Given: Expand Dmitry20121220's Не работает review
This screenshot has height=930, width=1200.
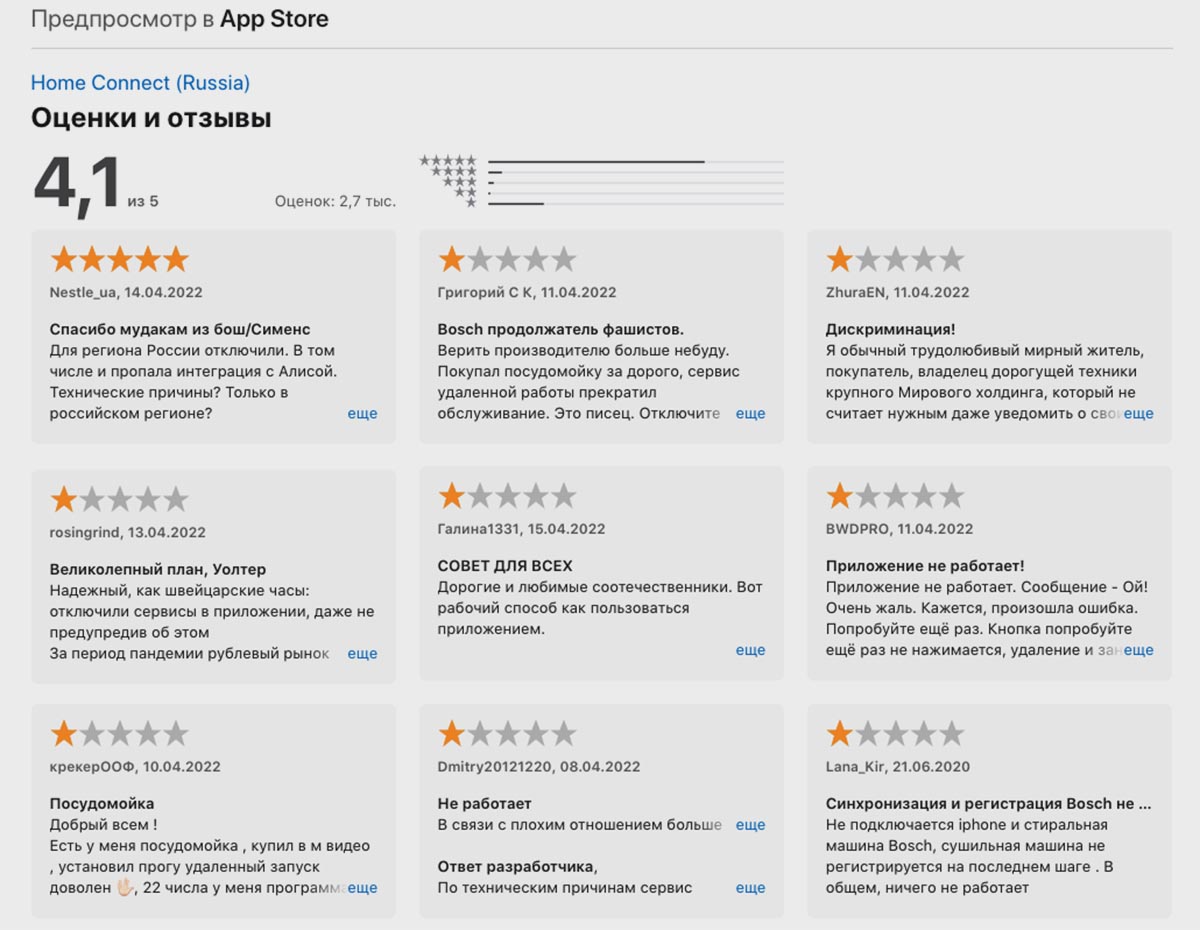Looking at the screenshot, I should click(750, 825).
